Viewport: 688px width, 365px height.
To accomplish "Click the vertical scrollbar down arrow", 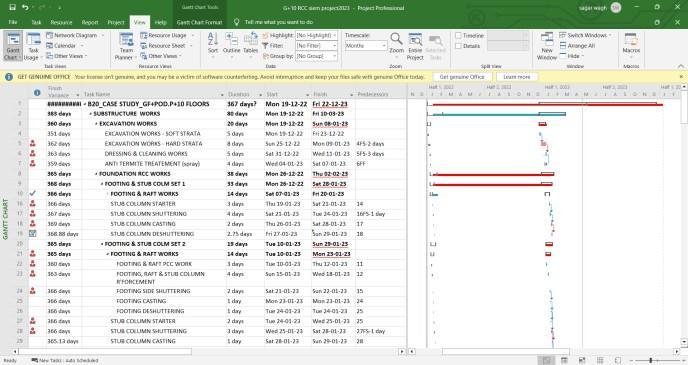I will (x=684, y=341).
